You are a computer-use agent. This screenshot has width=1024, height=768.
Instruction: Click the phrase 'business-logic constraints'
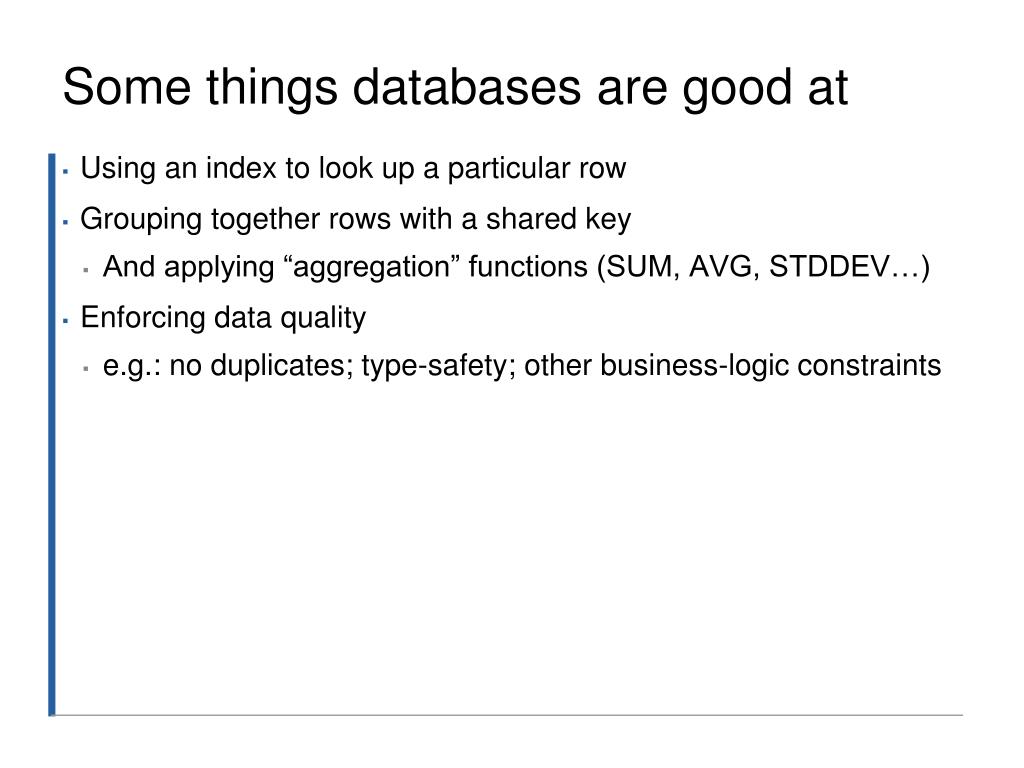pos(771,366)
